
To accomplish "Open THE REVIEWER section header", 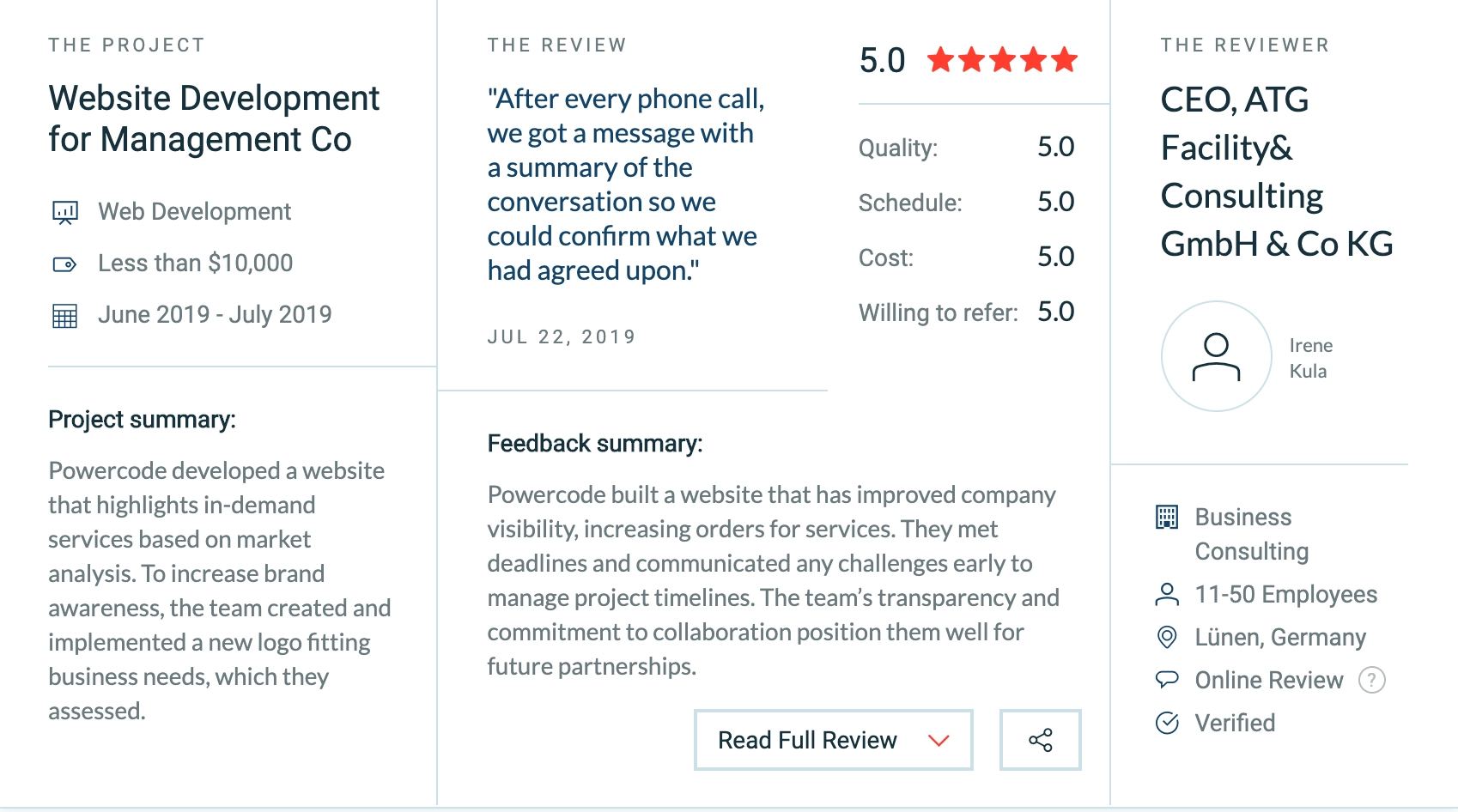I will [1244, 45].
